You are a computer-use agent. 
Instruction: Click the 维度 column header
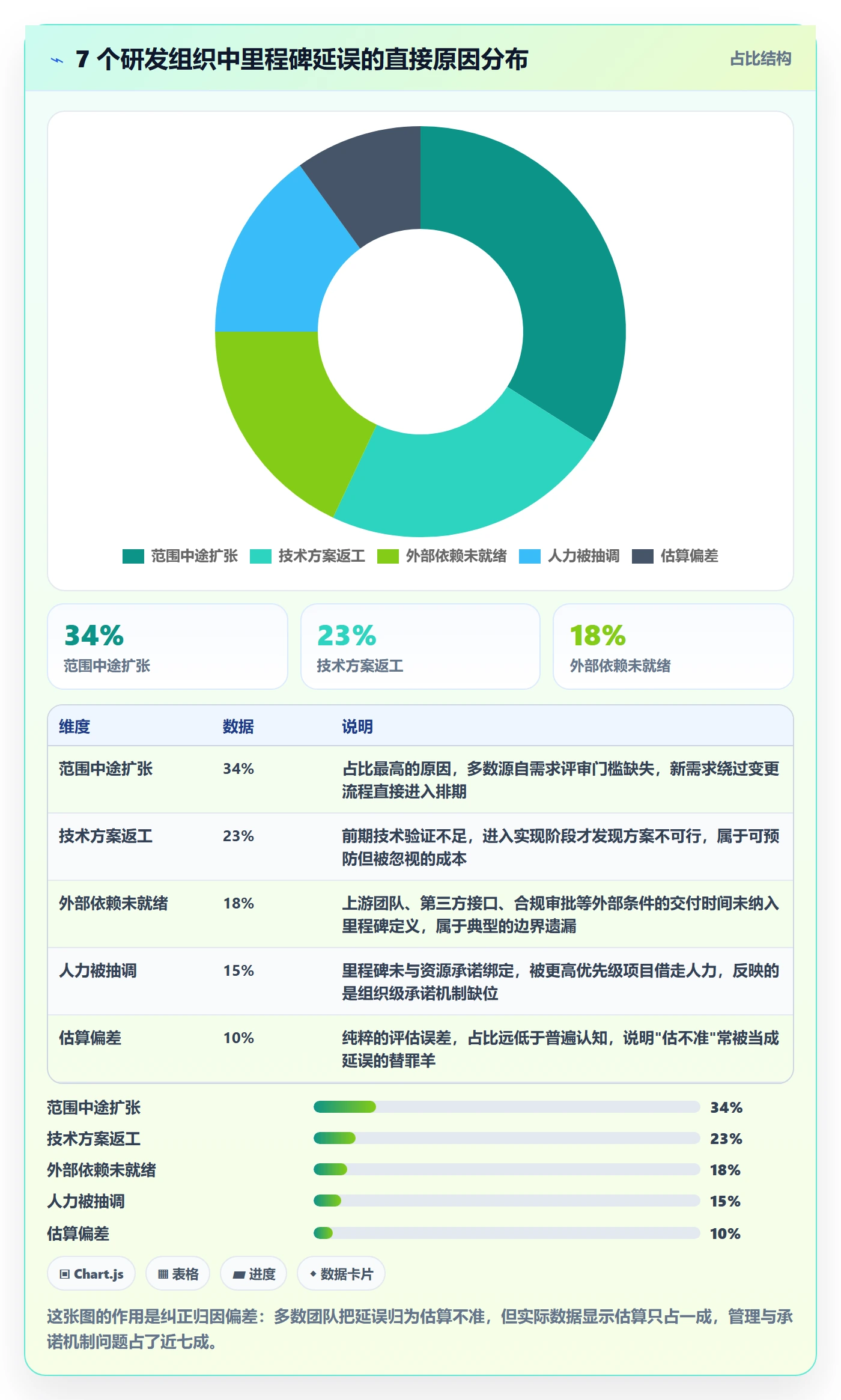point(74,726)
